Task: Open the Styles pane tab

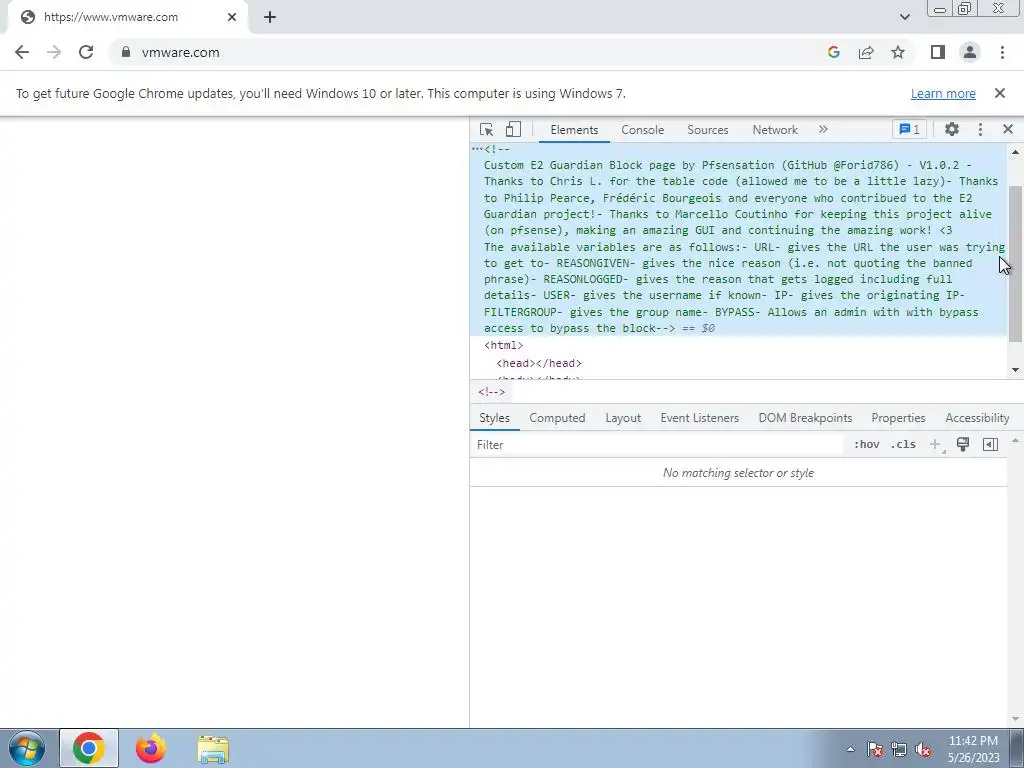Action: tap(494, 418)
